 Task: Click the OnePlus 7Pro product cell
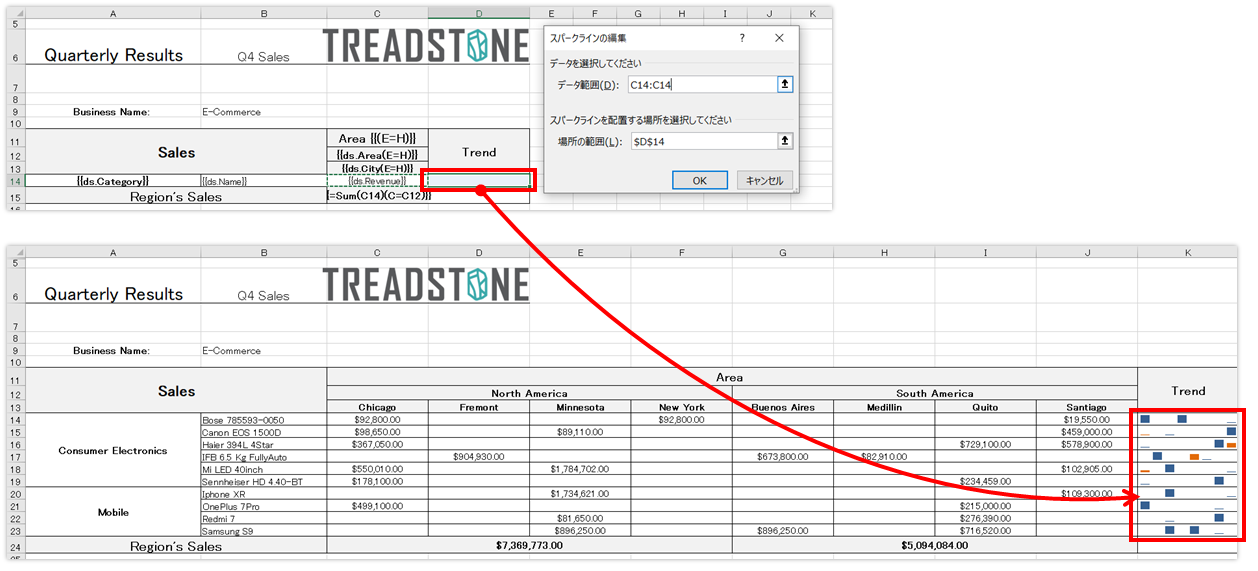[264, 506]
